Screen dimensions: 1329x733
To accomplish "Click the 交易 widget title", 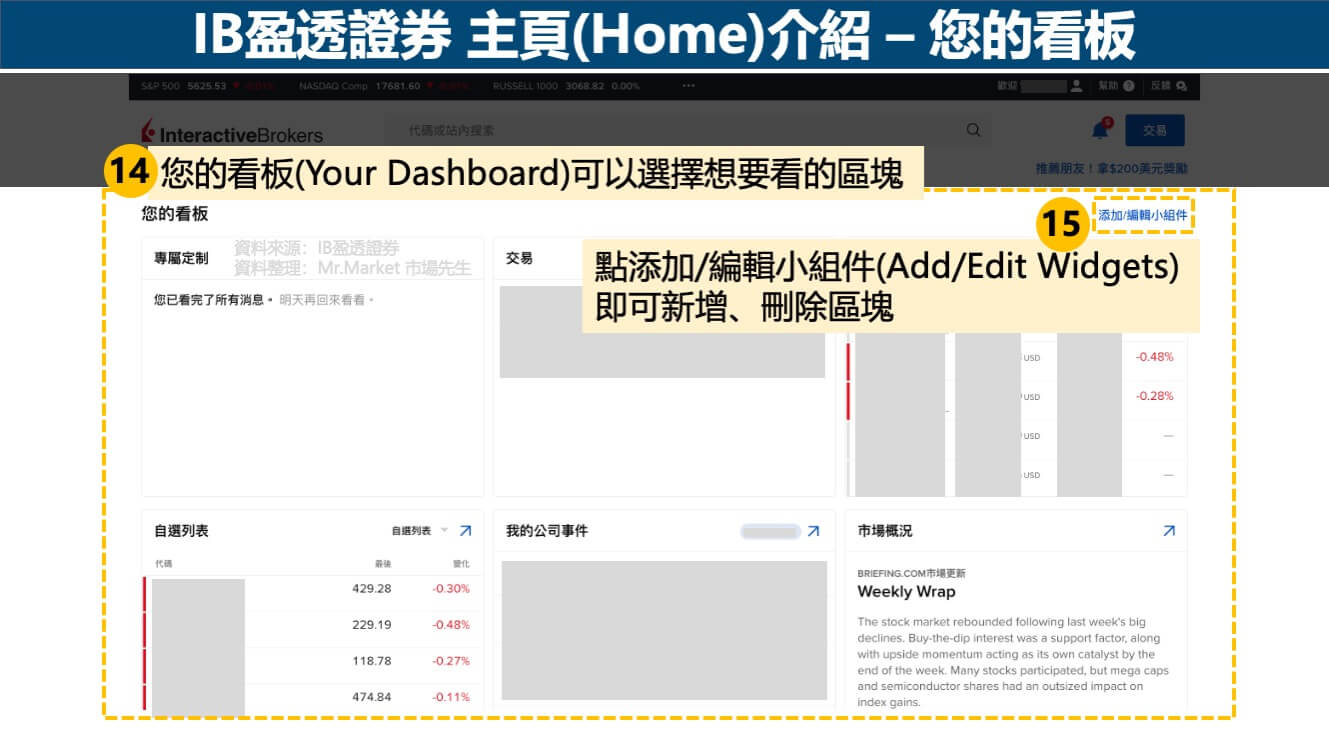I will 519,258.
